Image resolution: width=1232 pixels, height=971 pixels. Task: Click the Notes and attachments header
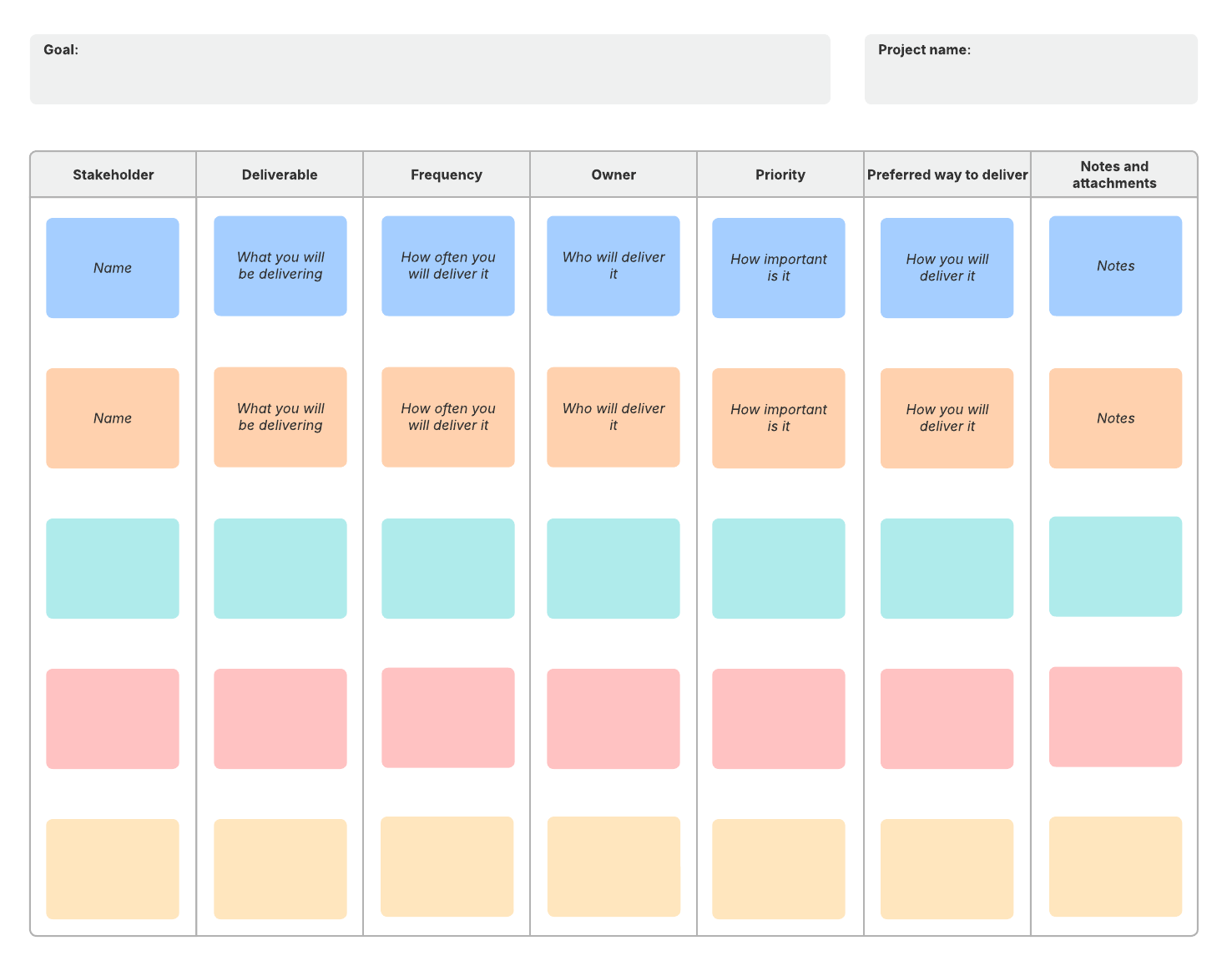1114,174
